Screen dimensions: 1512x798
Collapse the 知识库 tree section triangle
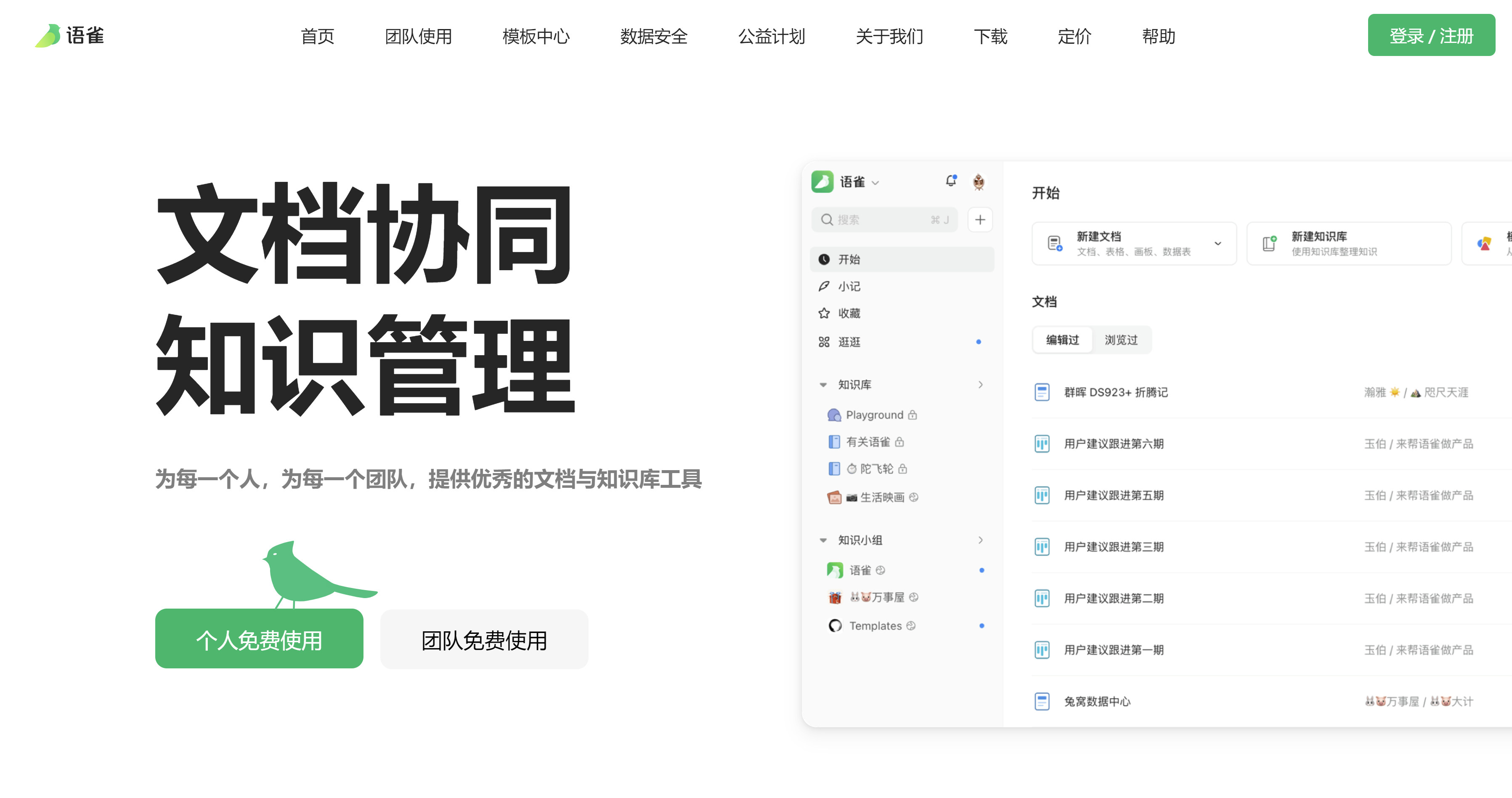[x=823, y=385]
